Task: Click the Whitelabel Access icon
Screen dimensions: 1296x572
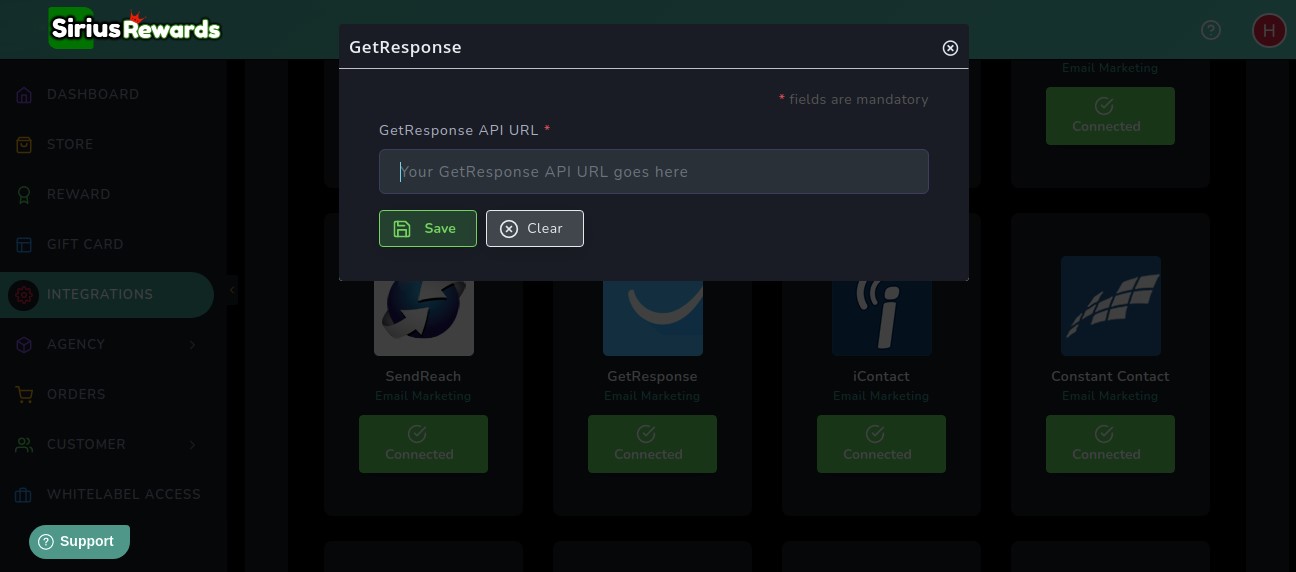Action: [x=24, y=495]
